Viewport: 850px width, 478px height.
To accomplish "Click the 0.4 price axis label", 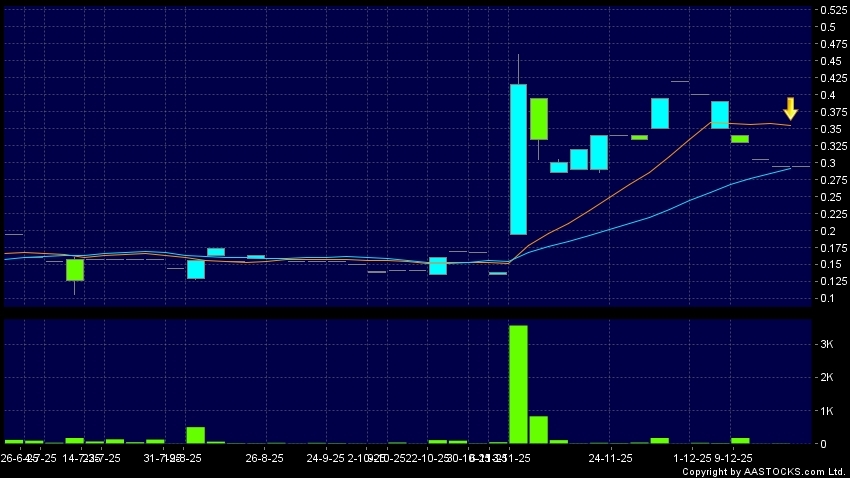I will pyautogui.click(x=827, y=95).
